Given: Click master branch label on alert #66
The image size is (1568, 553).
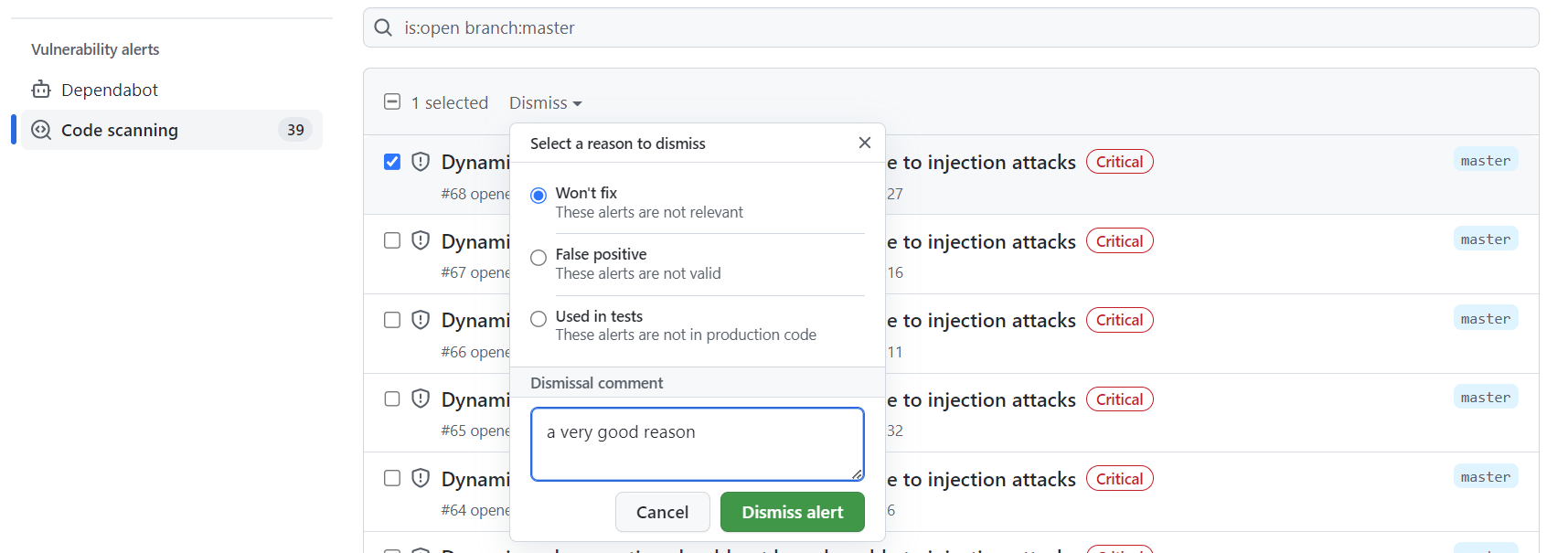Looking at the screenshot, I should point(1486,318).
